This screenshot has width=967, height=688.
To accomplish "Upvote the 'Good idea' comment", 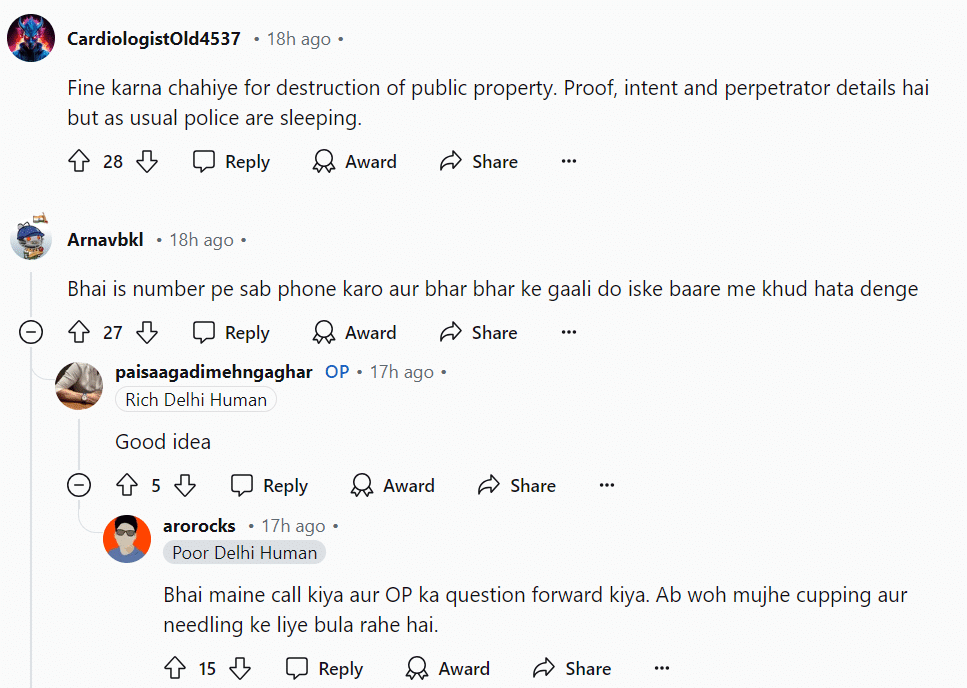I will (127, 486).
